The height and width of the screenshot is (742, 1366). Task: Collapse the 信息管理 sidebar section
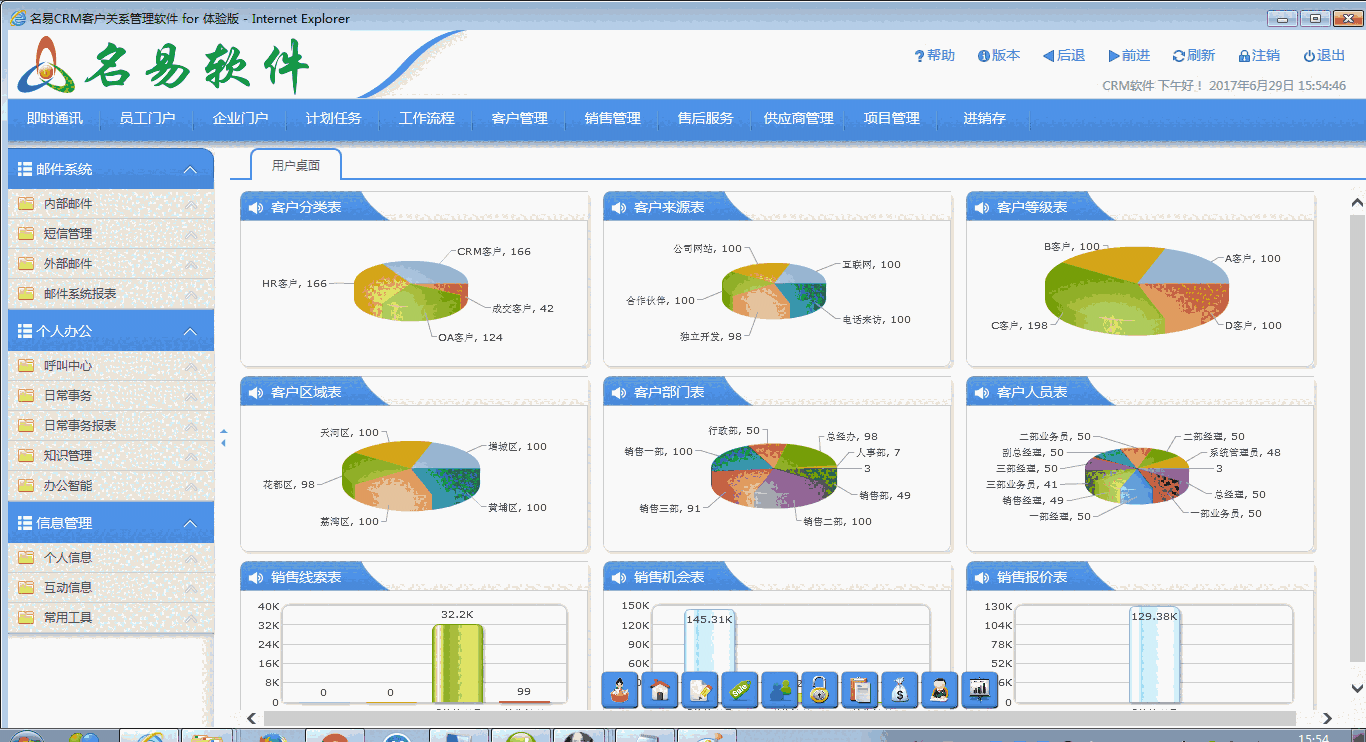[x=190, y=522]
